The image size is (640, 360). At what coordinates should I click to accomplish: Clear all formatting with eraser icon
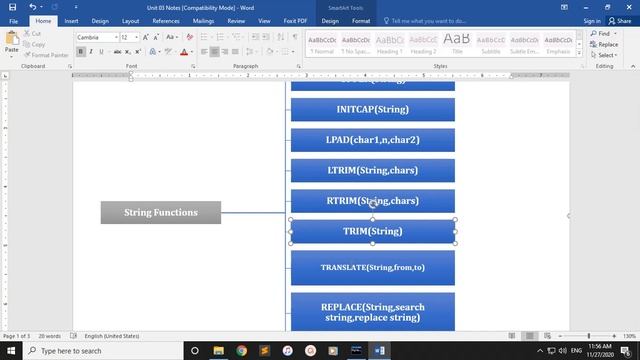[189, 37]
